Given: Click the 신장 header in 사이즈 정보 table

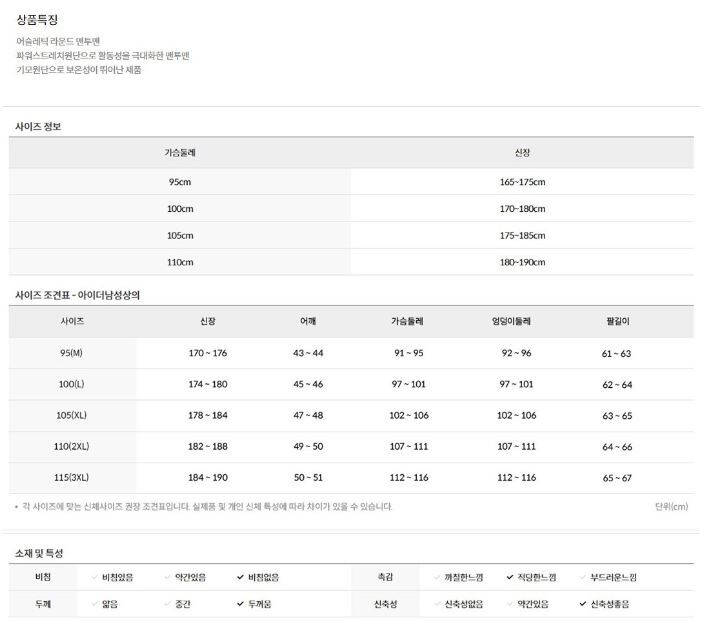Looking at the screenshot, I should [x=522, y=153].
